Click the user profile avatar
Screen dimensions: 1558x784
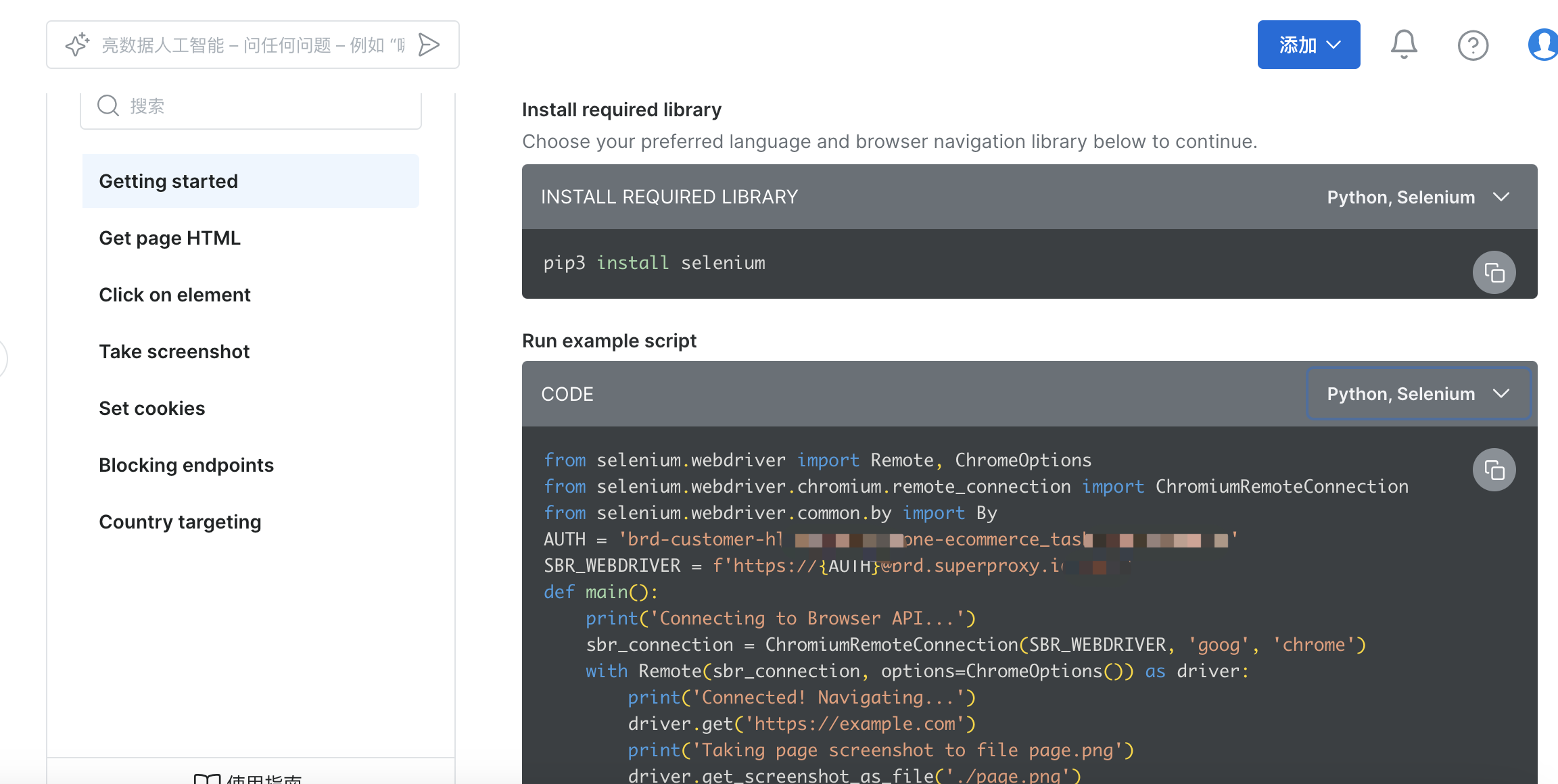(1543, 45)
